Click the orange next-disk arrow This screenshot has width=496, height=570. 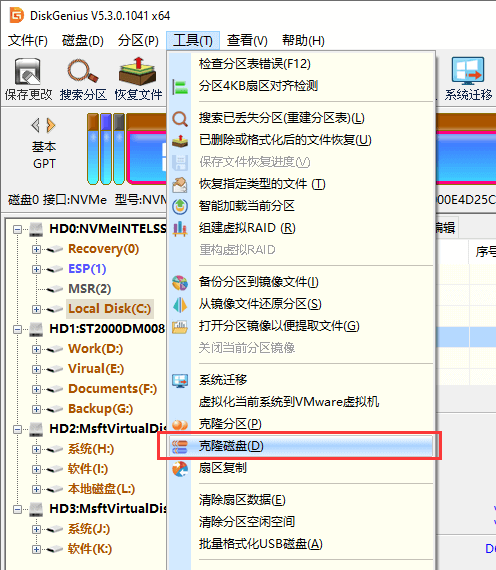(x=51, y=125)
